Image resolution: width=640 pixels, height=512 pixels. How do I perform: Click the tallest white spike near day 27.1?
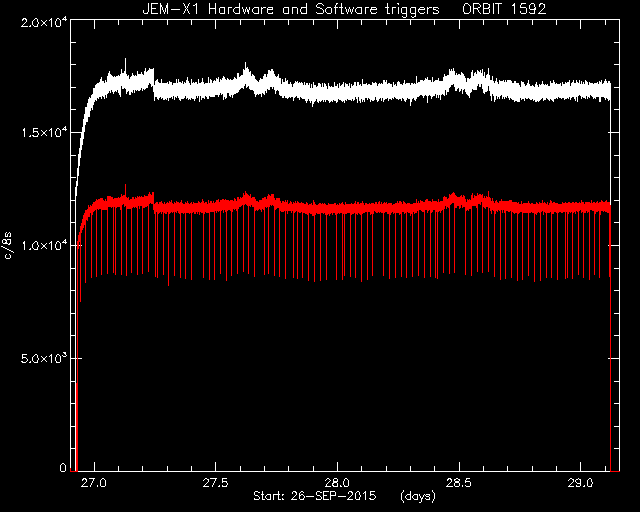click(125, 65)
